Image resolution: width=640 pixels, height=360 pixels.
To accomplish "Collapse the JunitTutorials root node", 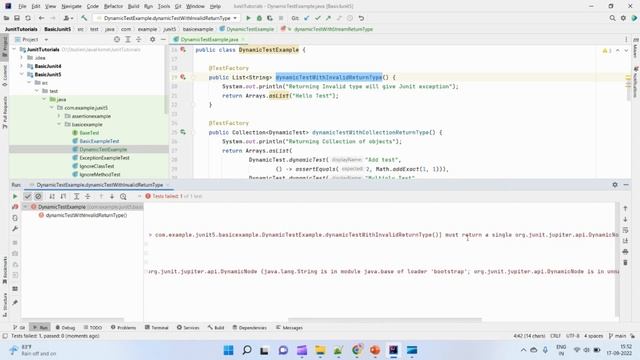I will click(15, 49).
